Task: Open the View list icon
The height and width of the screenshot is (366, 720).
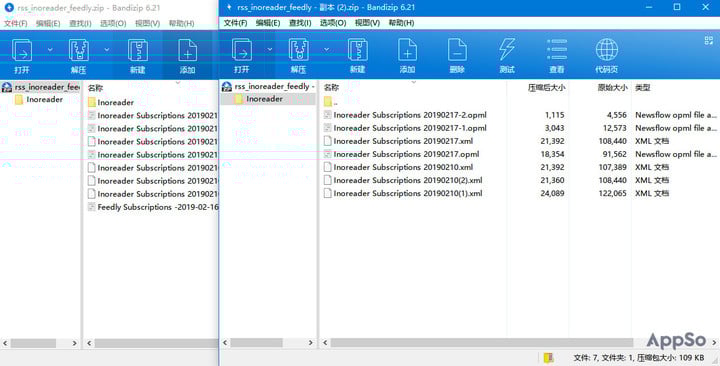Action: (x=557, y=50)
